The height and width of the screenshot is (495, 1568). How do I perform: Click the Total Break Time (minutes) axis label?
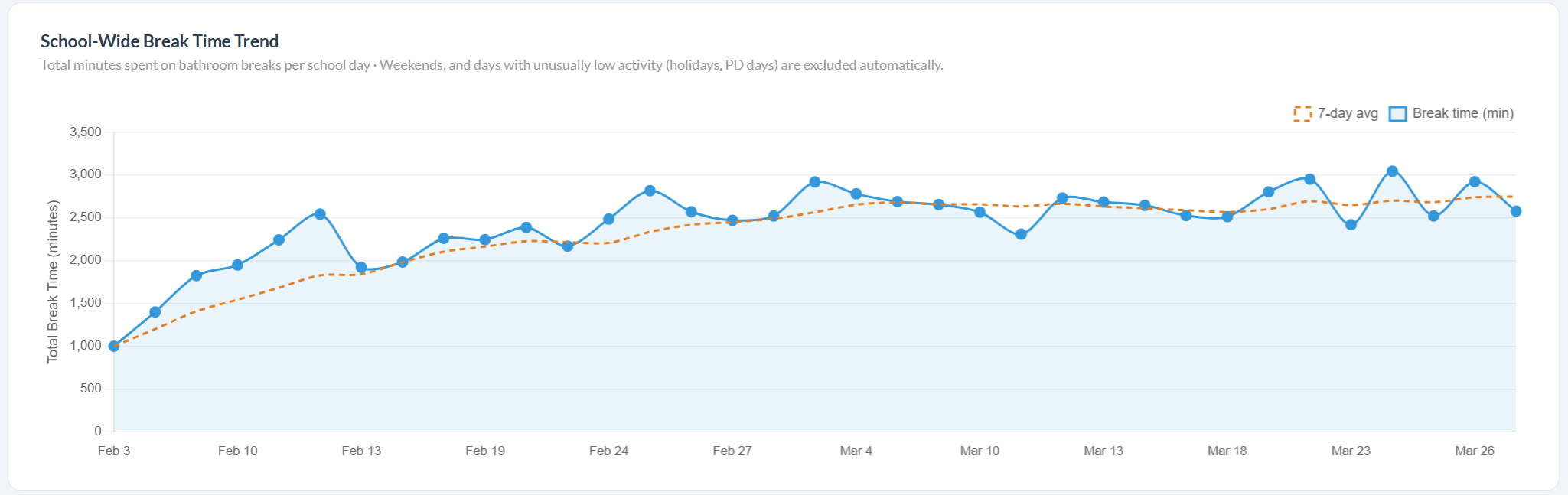(x=53, y=282)
